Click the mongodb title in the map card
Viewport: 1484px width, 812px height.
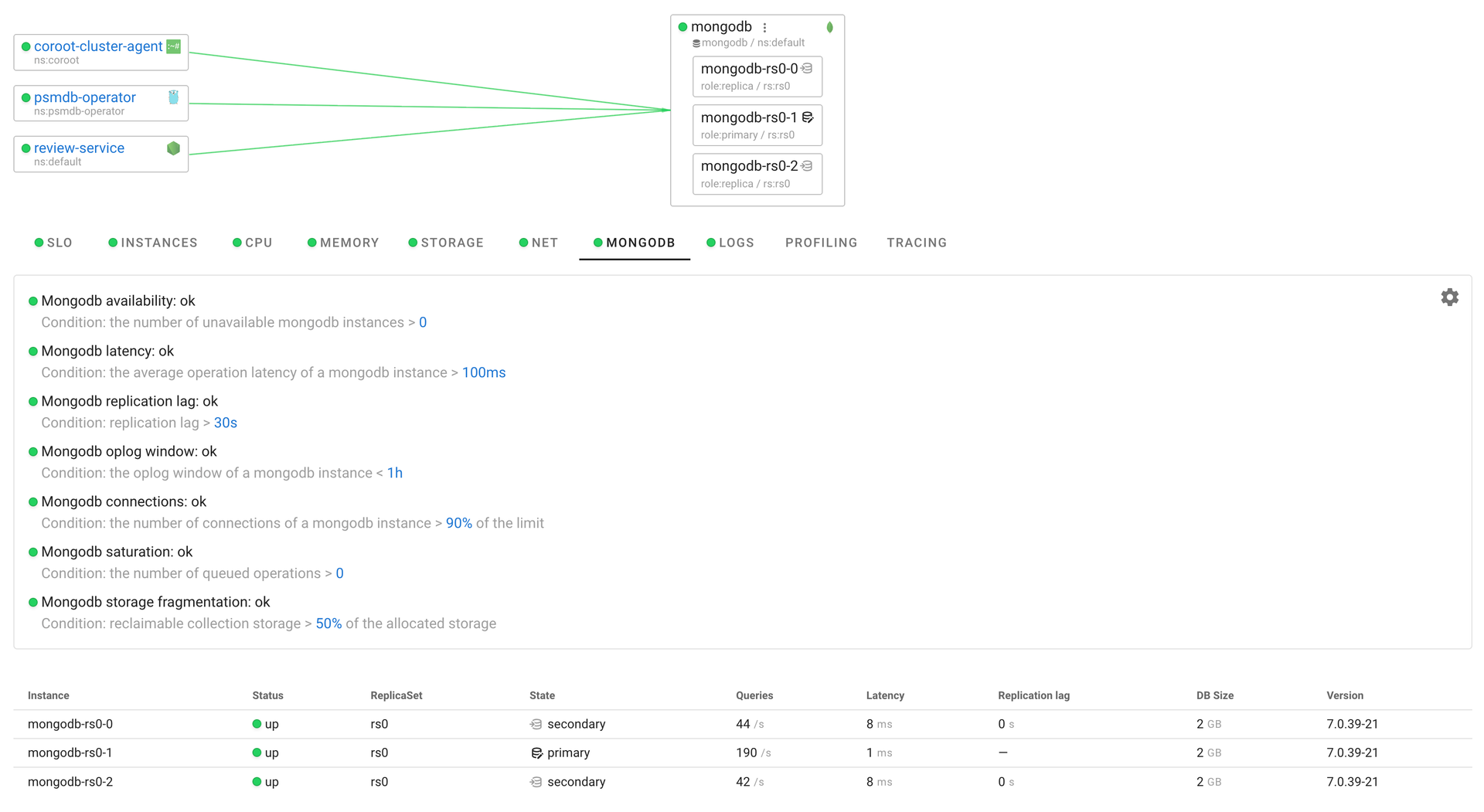(721, 27)
